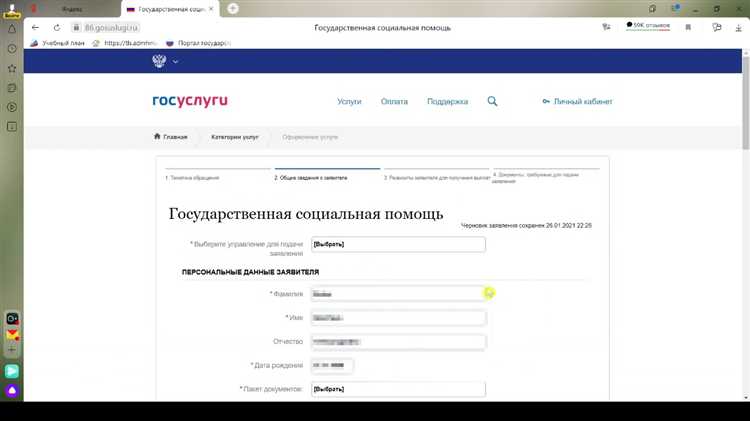The width and height of the screenshot is (750, 421).
Task: Add a sidebar app with the plus icon
Action: click(x=12, y=350)
